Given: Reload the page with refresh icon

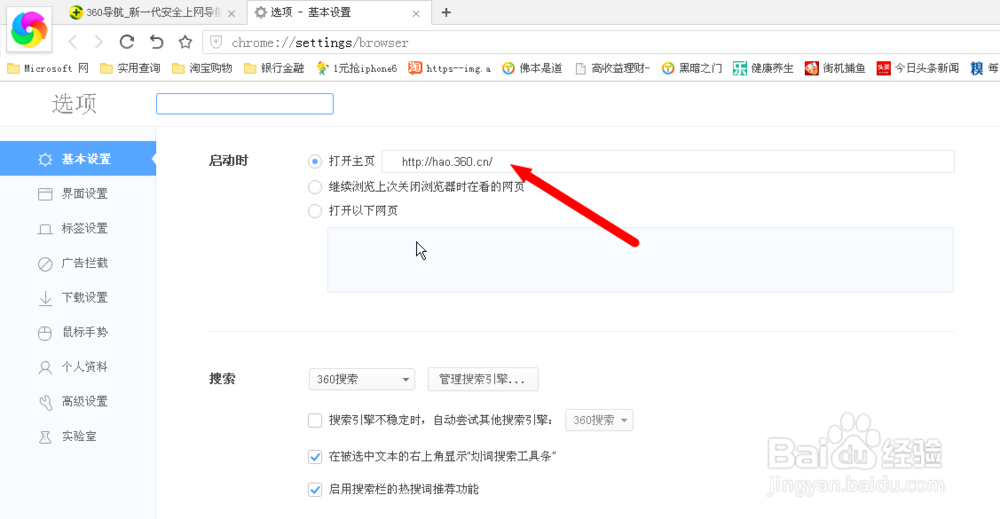Looking at the screenshot, I should tap(127, 42).
